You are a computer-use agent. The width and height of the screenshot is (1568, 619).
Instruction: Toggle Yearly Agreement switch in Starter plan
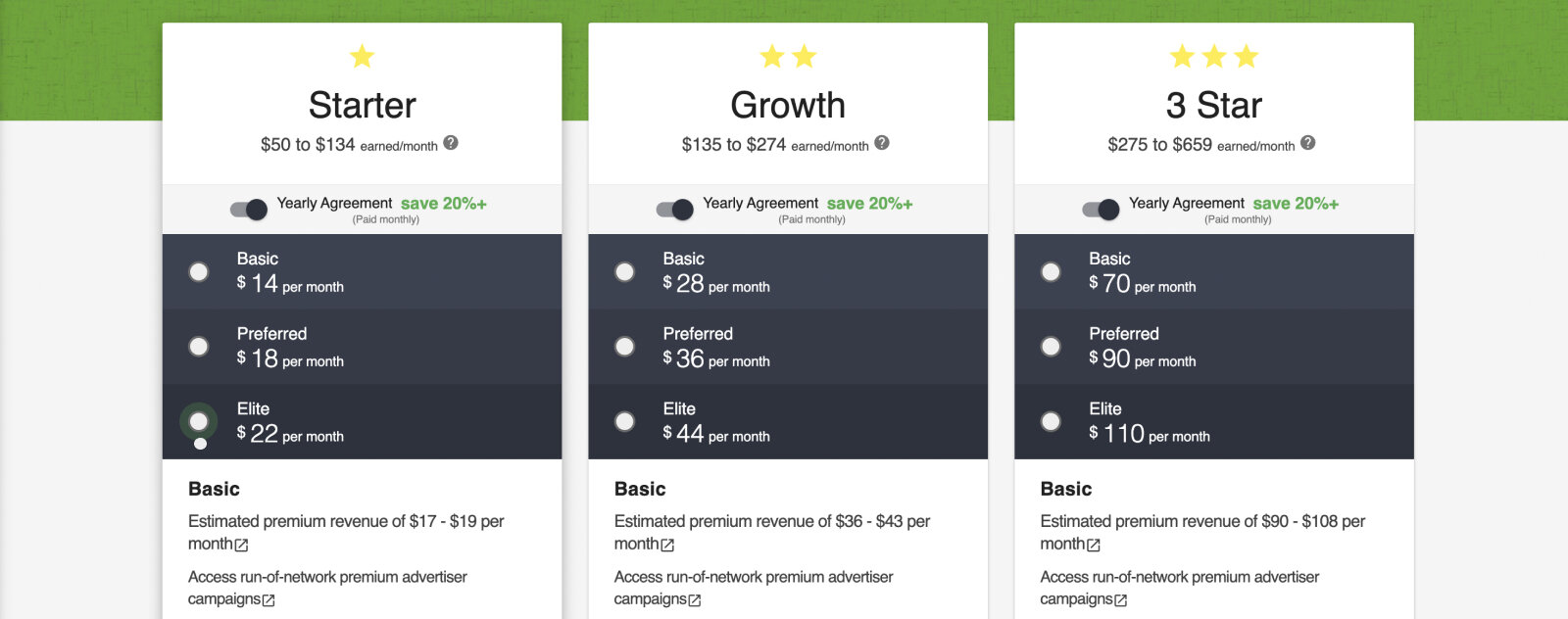click(x=249, y=209)
